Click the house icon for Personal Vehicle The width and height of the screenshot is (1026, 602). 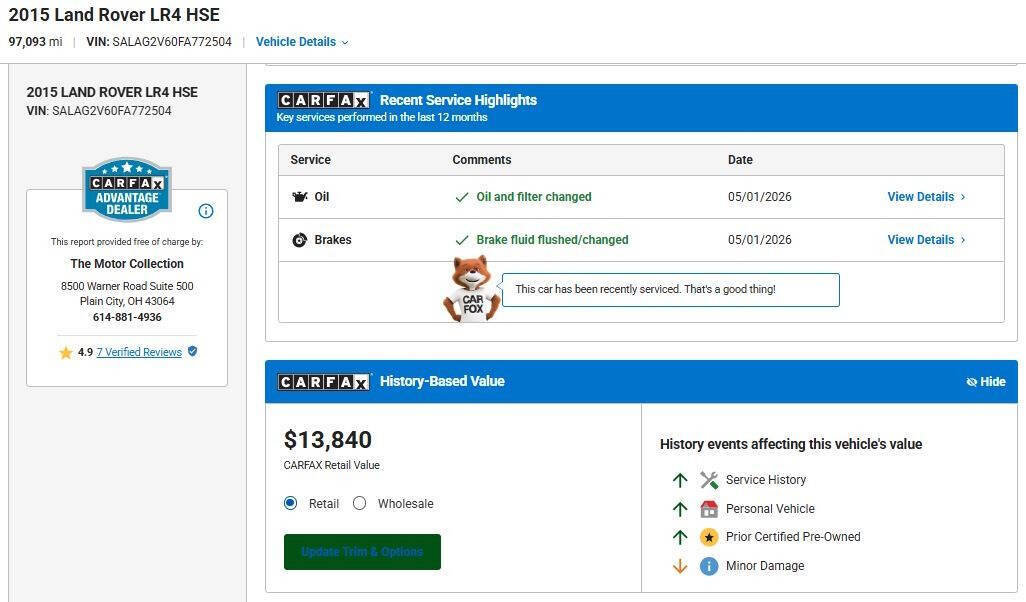709,508
